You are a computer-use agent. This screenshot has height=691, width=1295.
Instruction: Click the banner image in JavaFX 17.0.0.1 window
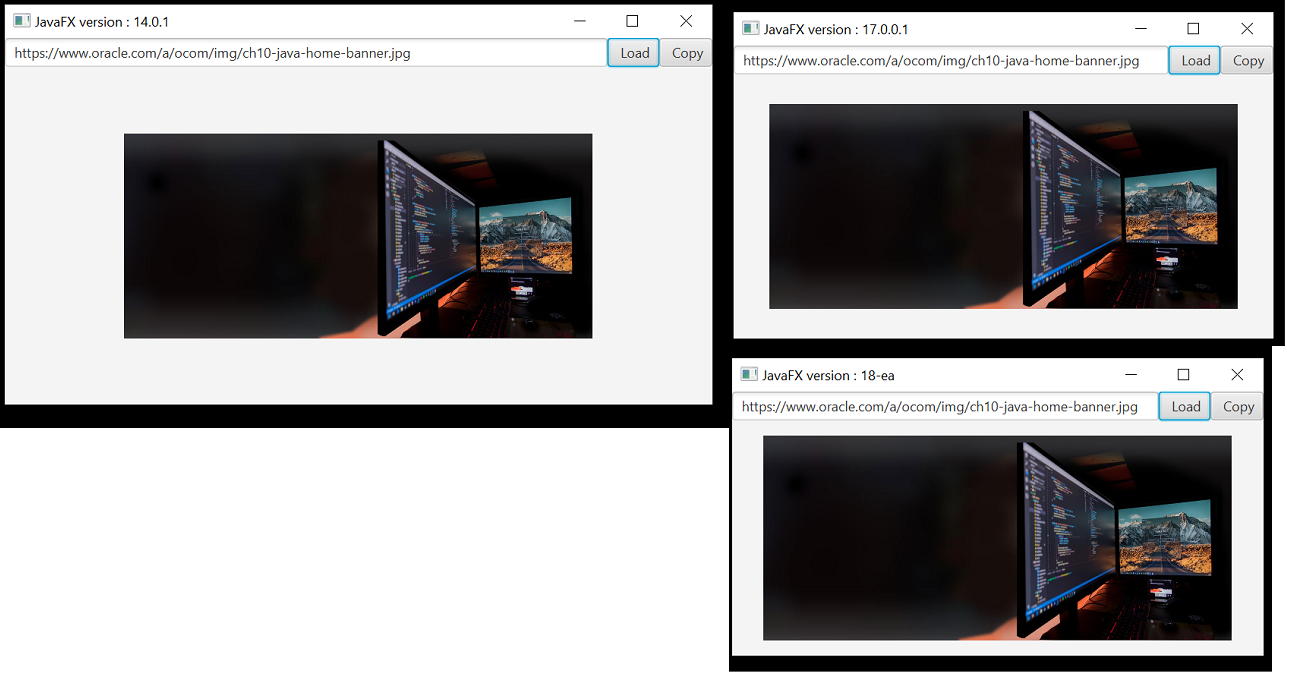pos(1003,206)
